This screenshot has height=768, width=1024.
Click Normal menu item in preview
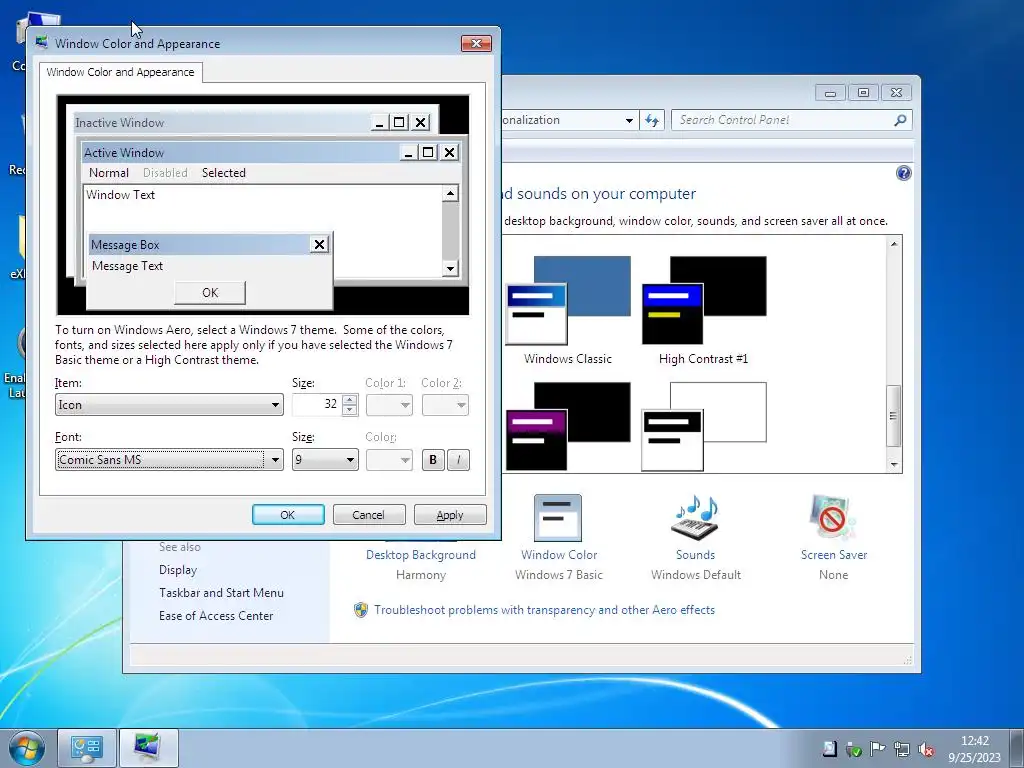point(108,173)
